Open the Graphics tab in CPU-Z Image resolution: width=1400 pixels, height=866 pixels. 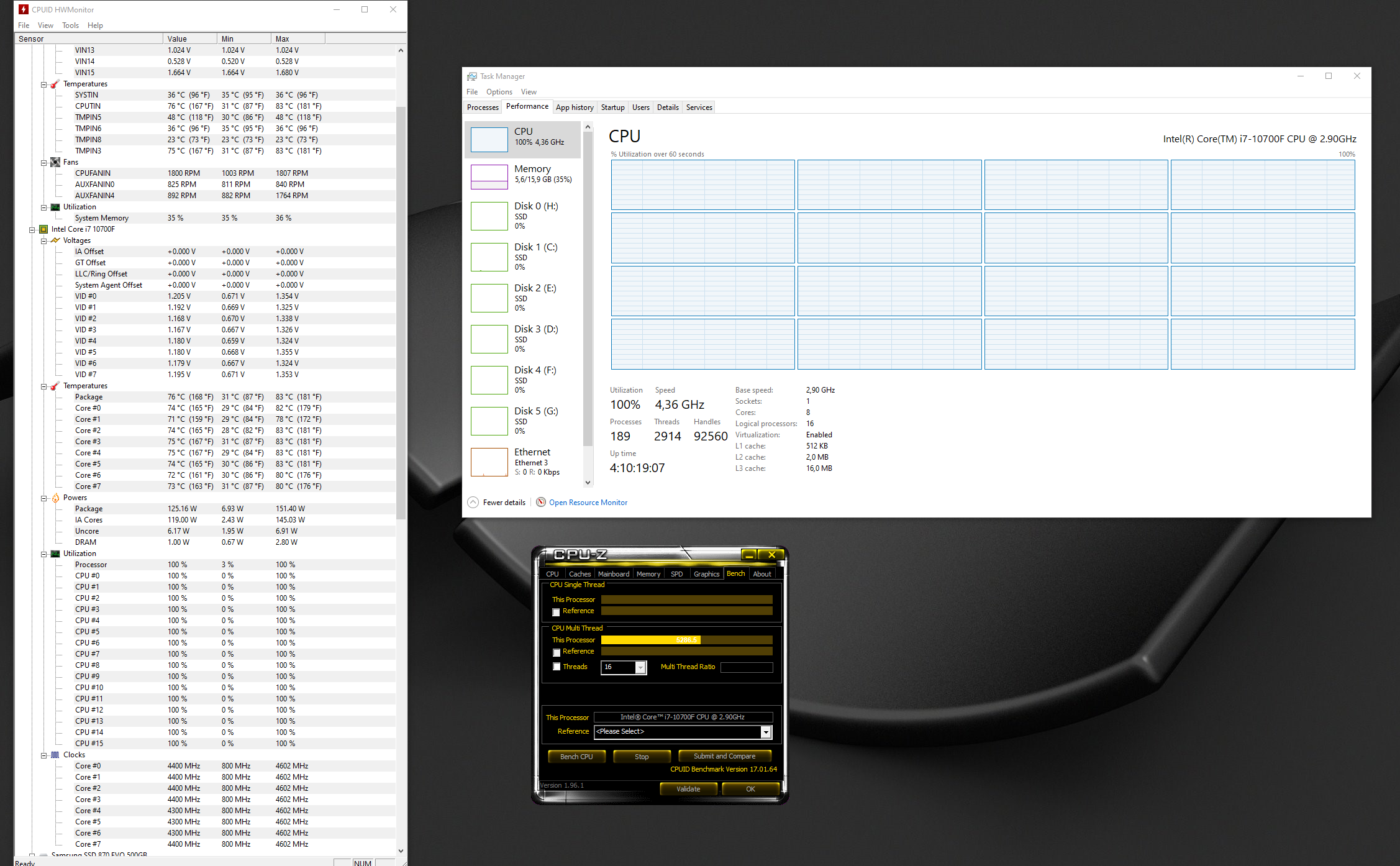pos(706,574)
